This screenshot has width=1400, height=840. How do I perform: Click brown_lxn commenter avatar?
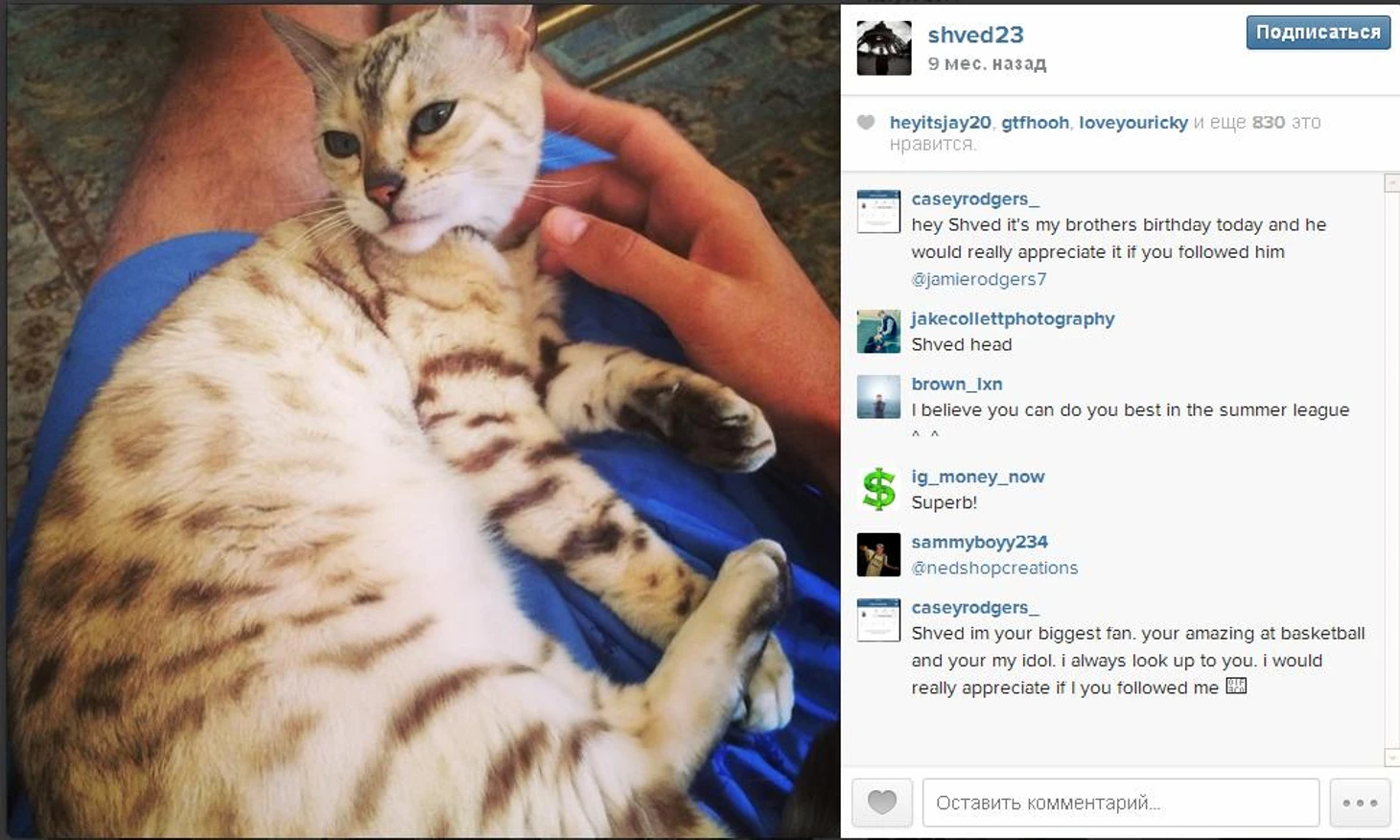pos(878,396)
